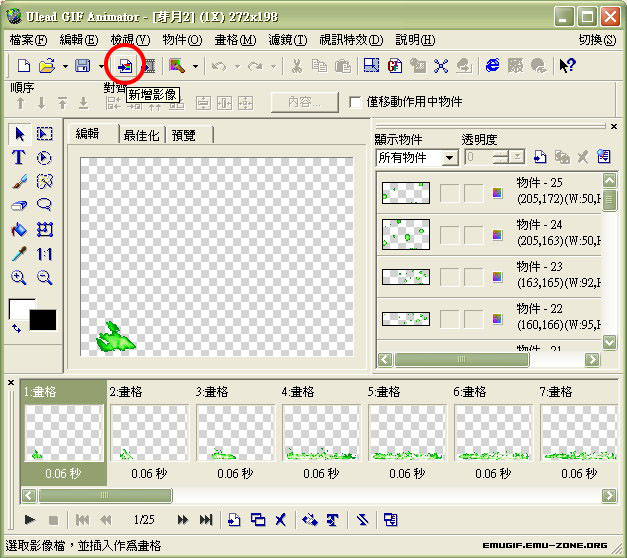This screenshot has height=558, width=627.
Task: Select the Fill bucket tool
Action: tap(19, 230)
